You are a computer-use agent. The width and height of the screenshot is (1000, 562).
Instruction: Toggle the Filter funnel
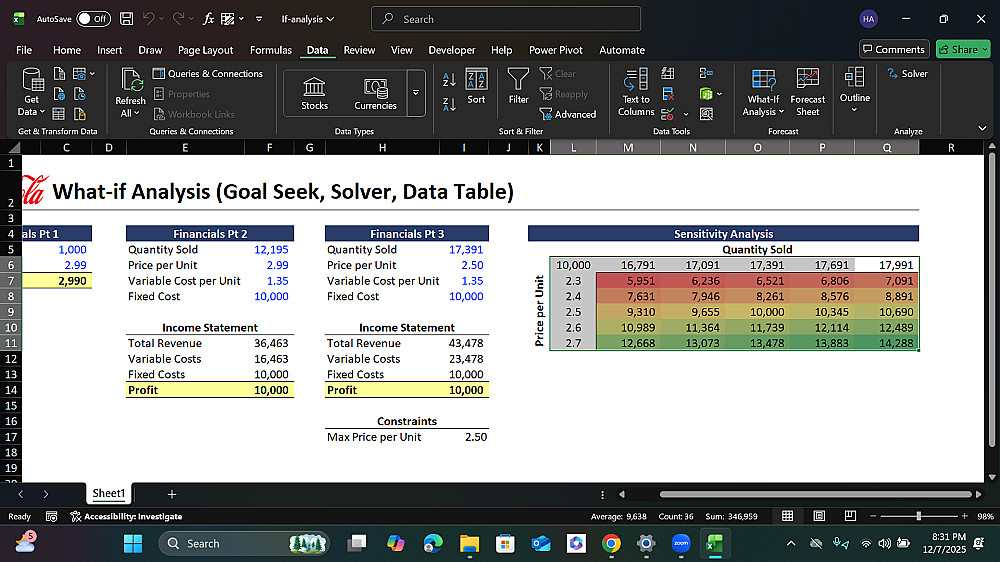(518, 86)
